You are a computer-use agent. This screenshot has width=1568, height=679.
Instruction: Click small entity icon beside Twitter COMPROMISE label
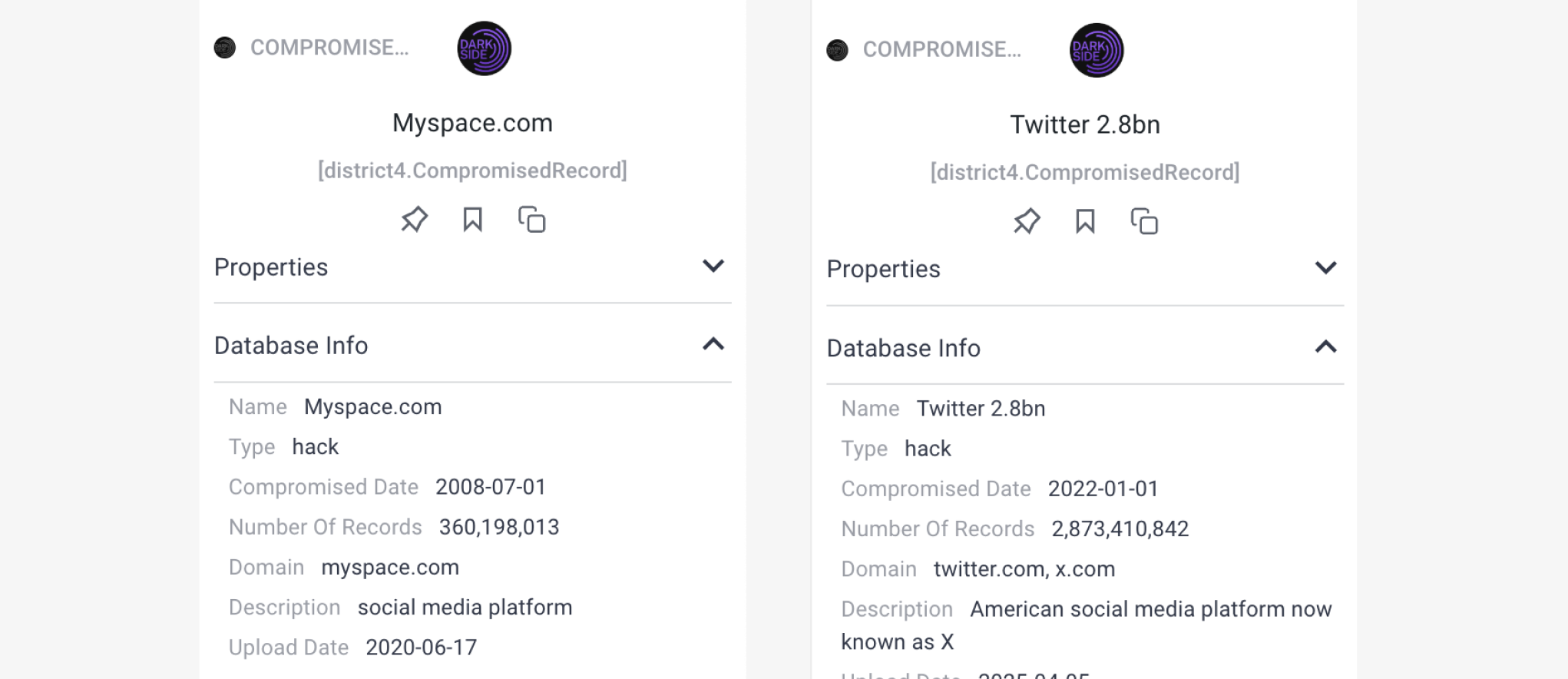(x=837, y=50)
